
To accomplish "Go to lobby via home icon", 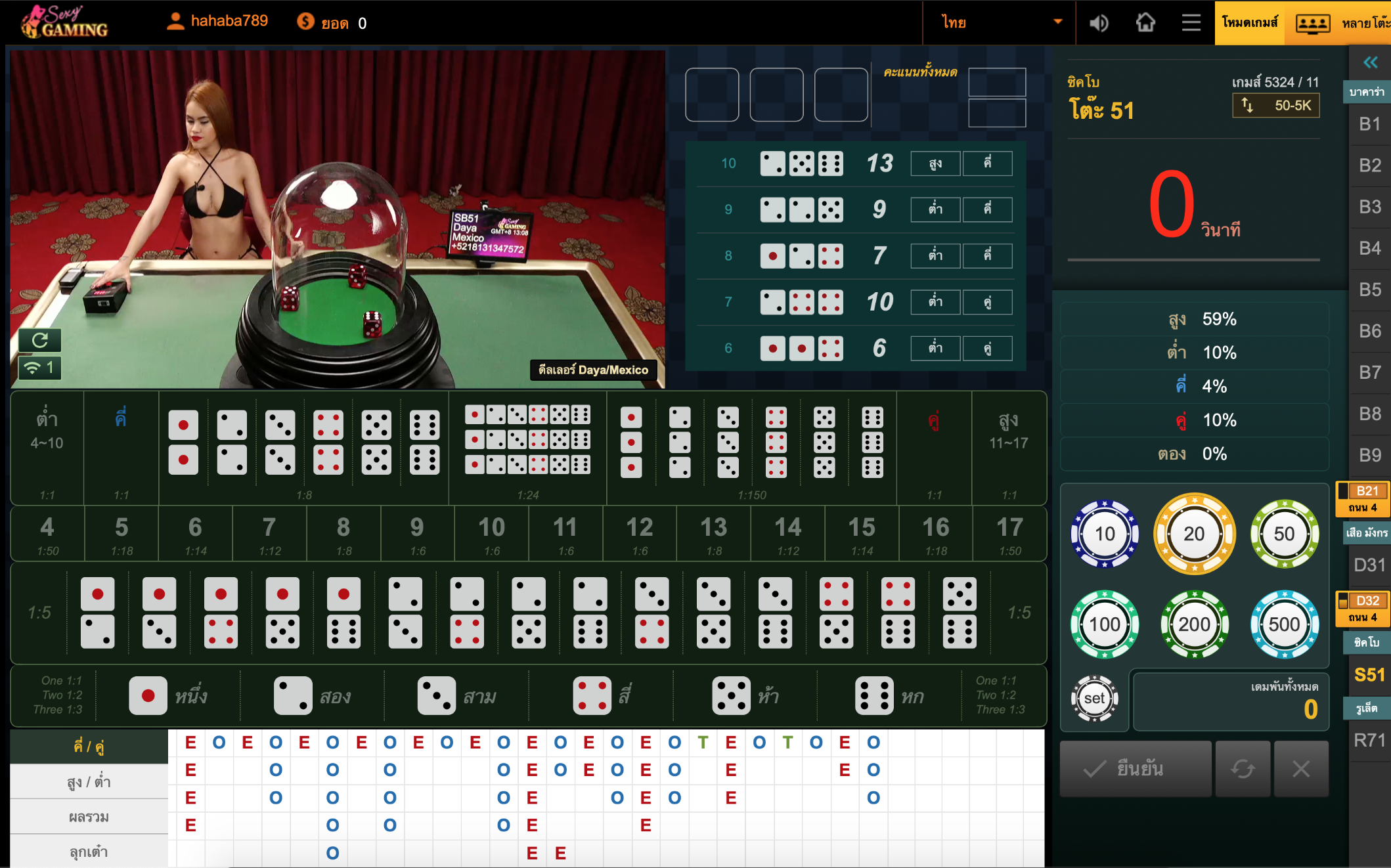I will (1145, 23).
